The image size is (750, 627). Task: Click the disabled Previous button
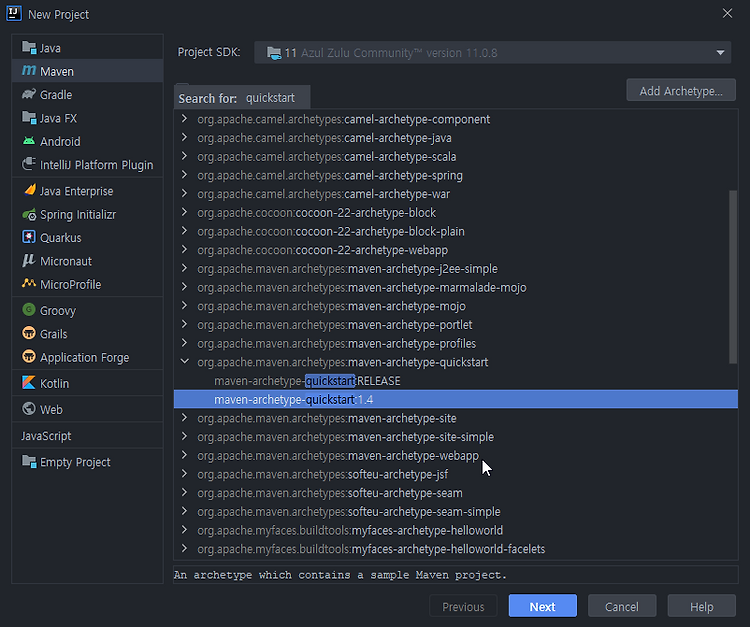coord(463,606)
